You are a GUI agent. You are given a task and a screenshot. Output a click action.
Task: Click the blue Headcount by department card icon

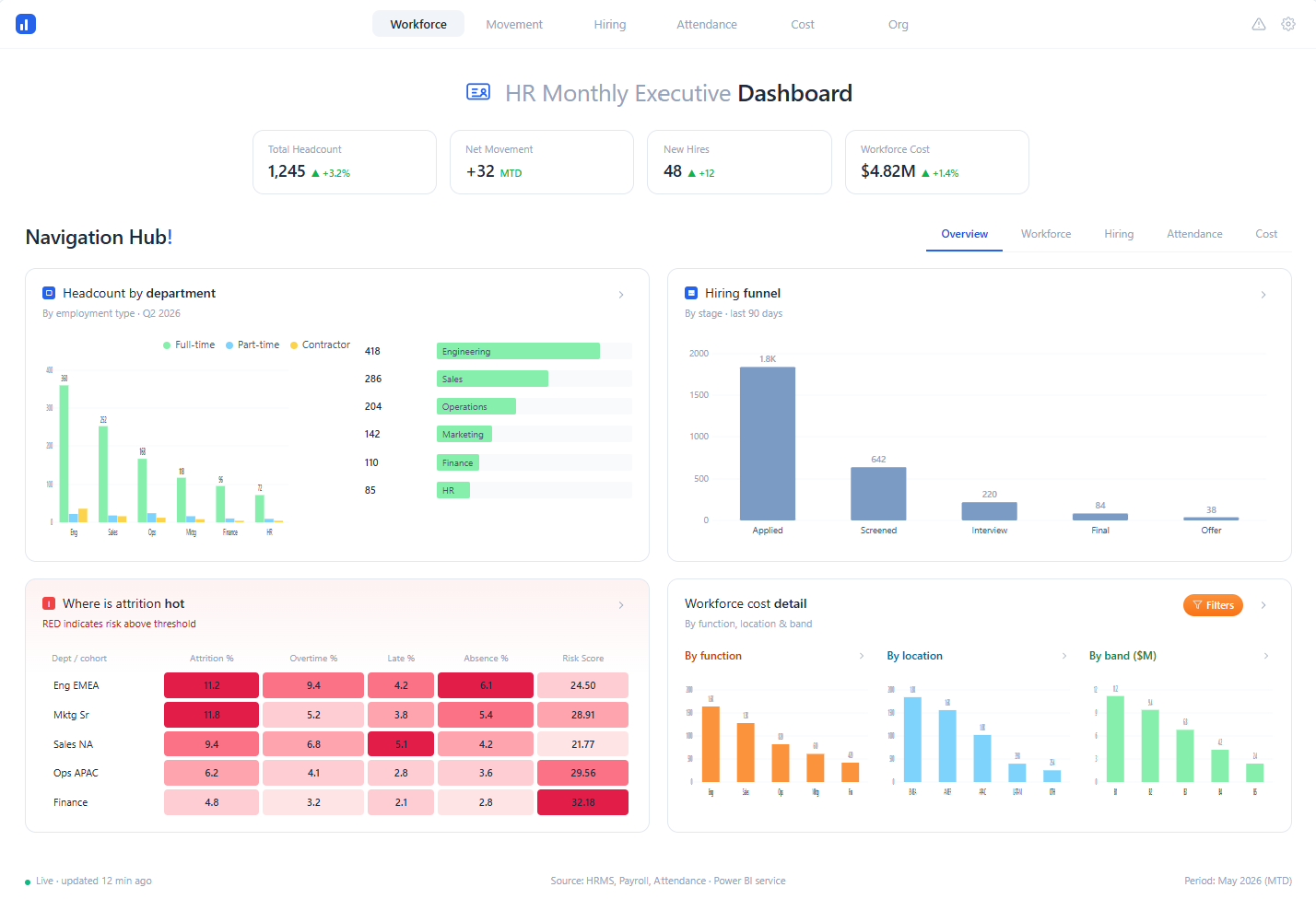pos(49,293)
